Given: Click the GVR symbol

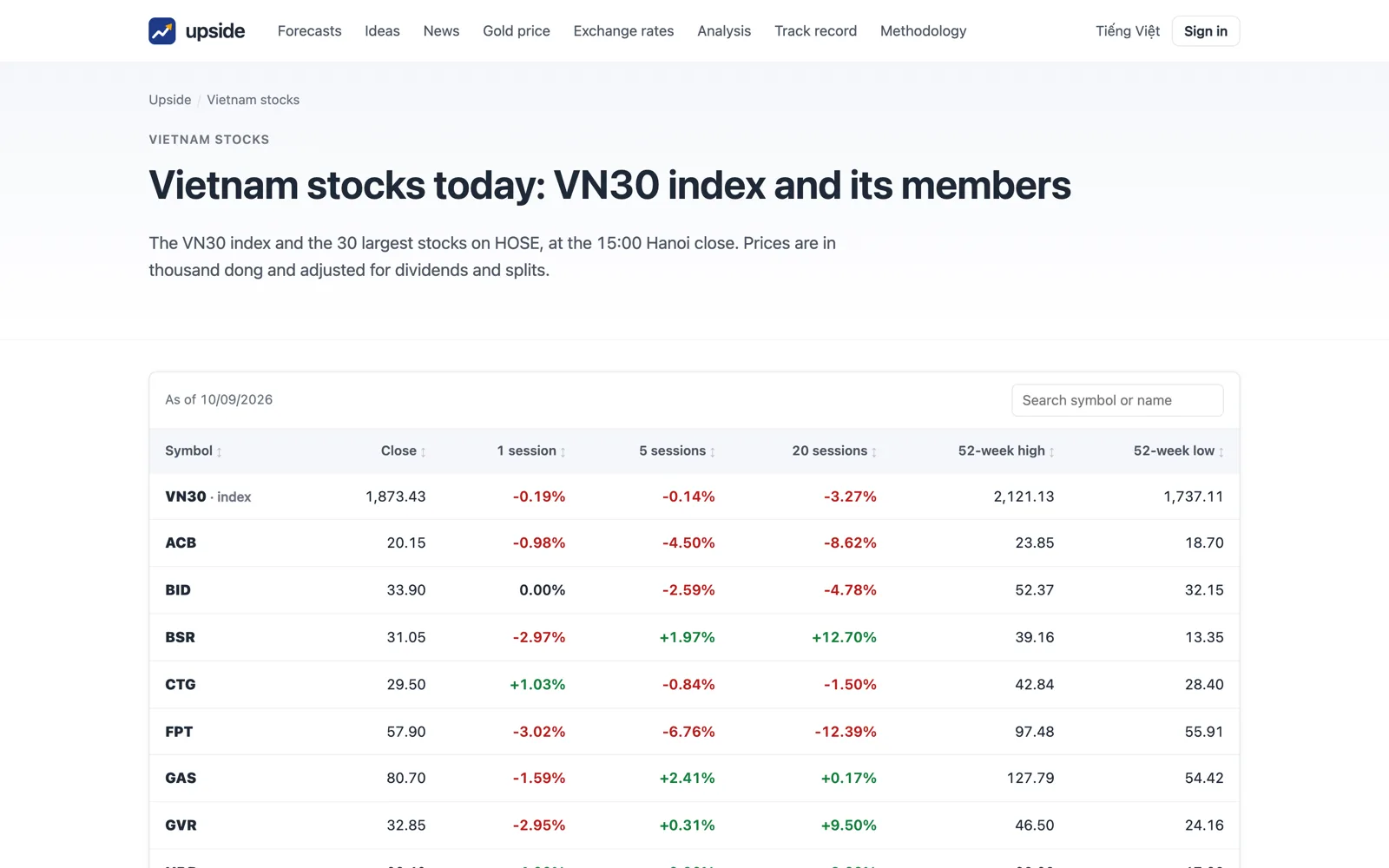Looking at the screenshot, I should coord(181,825).
